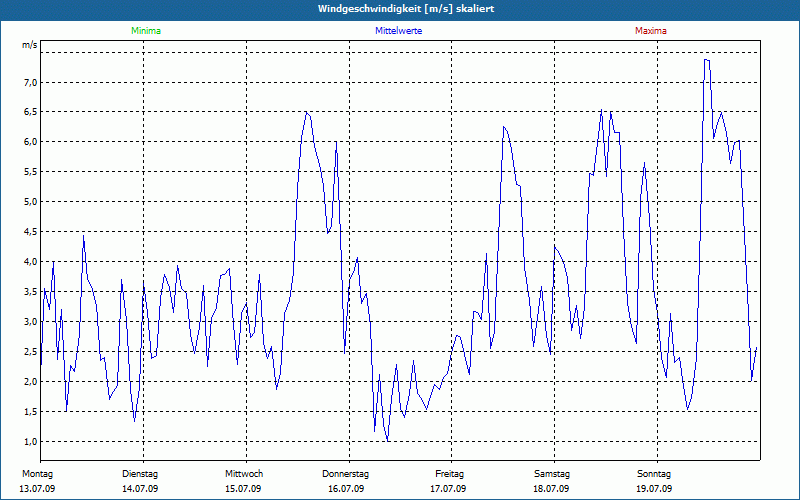Click the 1,0 y-axis value
The image size is (800, 500).
[x=31, y=441]
